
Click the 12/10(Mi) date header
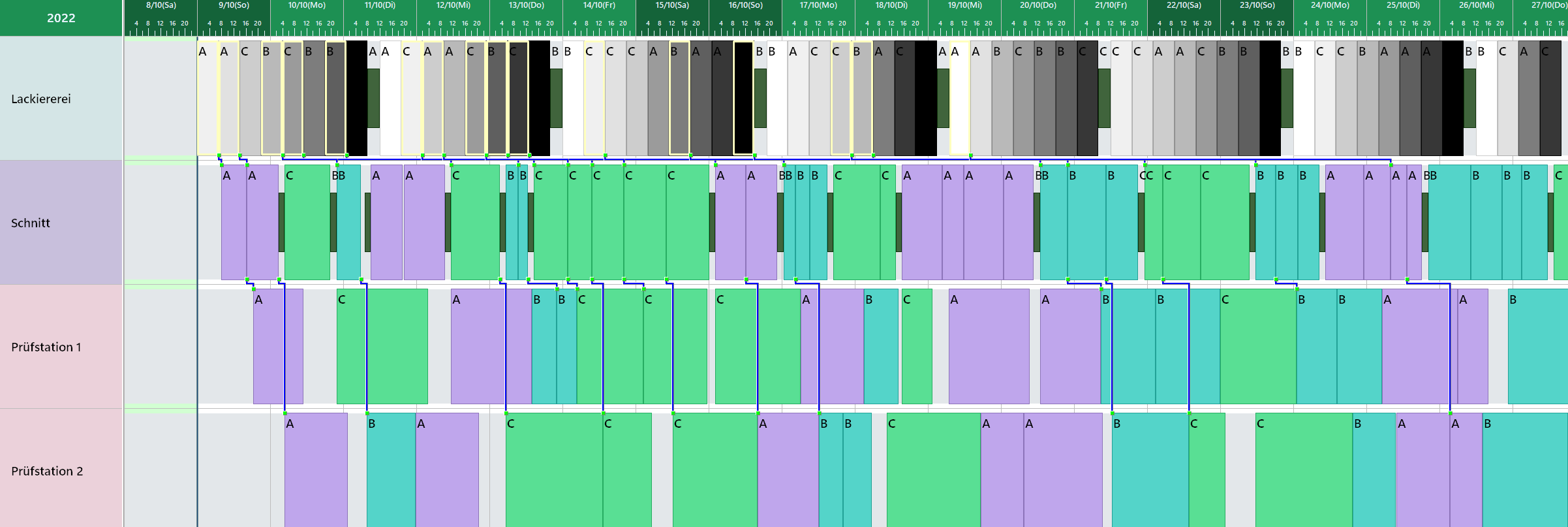tap(453, 5)
